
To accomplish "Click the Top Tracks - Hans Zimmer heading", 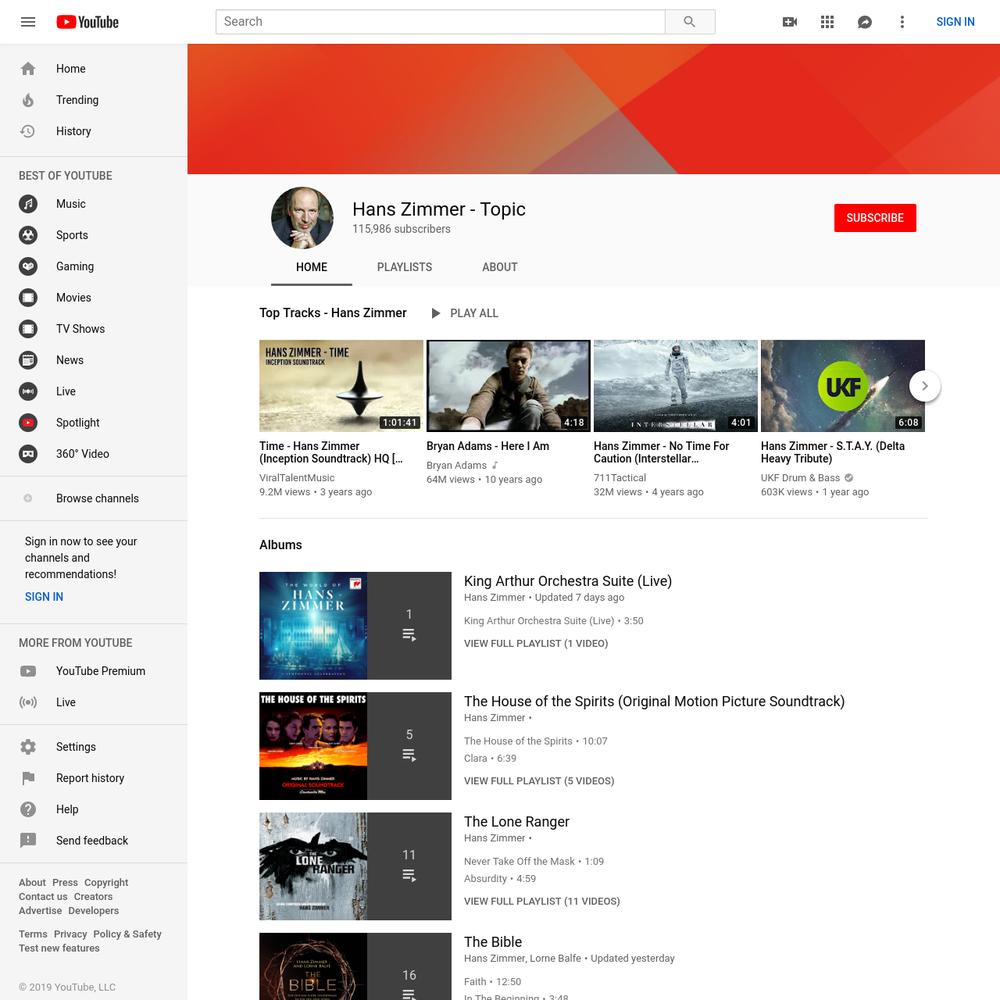I will [332, 313].
